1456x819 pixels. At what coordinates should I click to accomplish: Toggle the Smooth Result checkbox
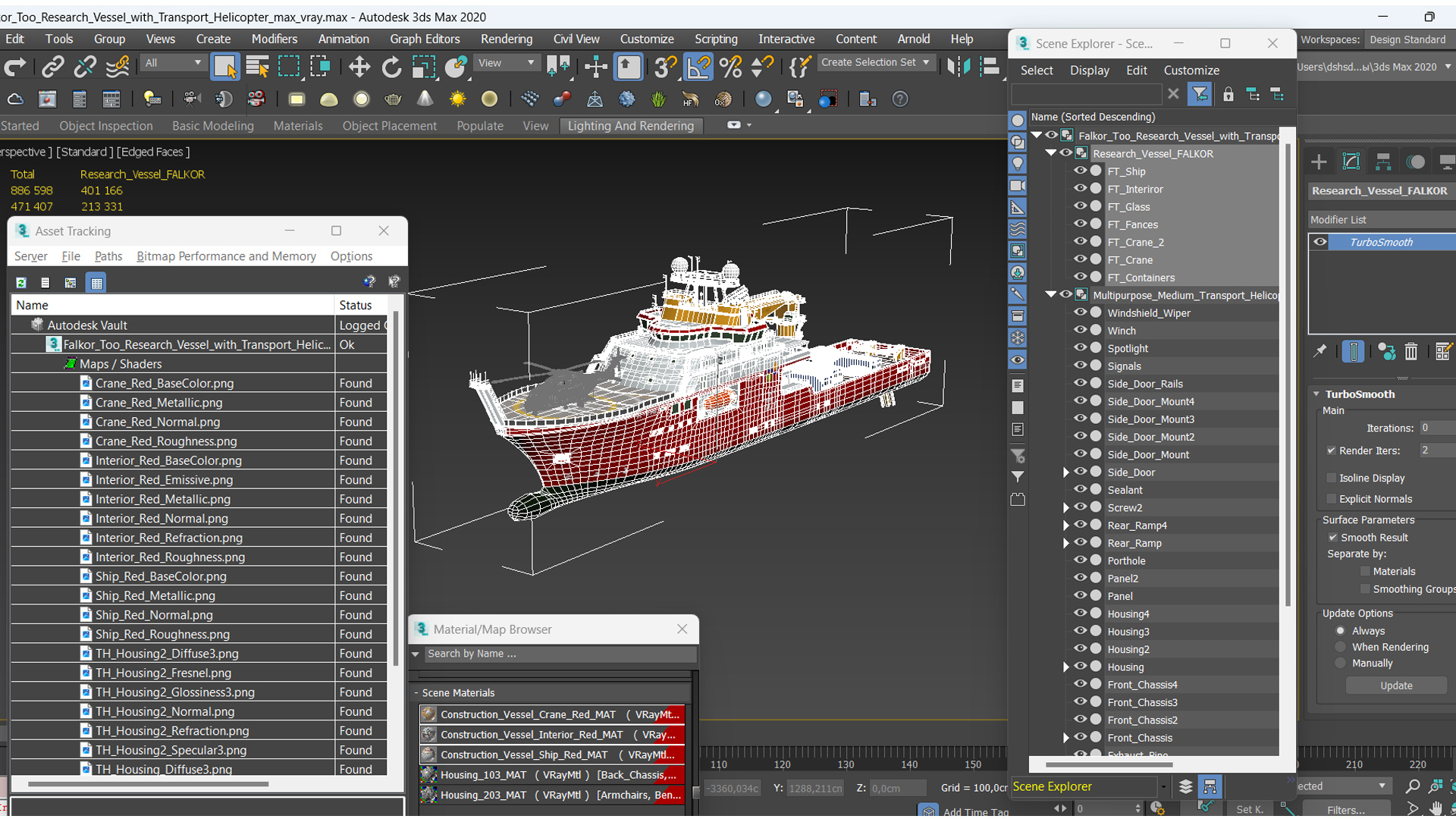pos(1332,538)
